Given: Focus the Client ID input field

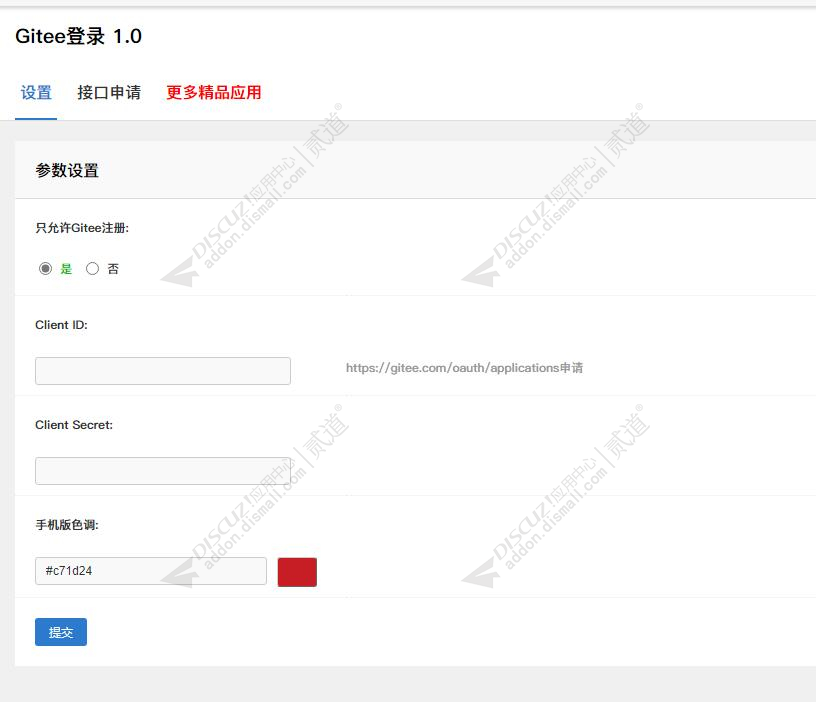Looking at the screenshot, I should click(163, 371).
